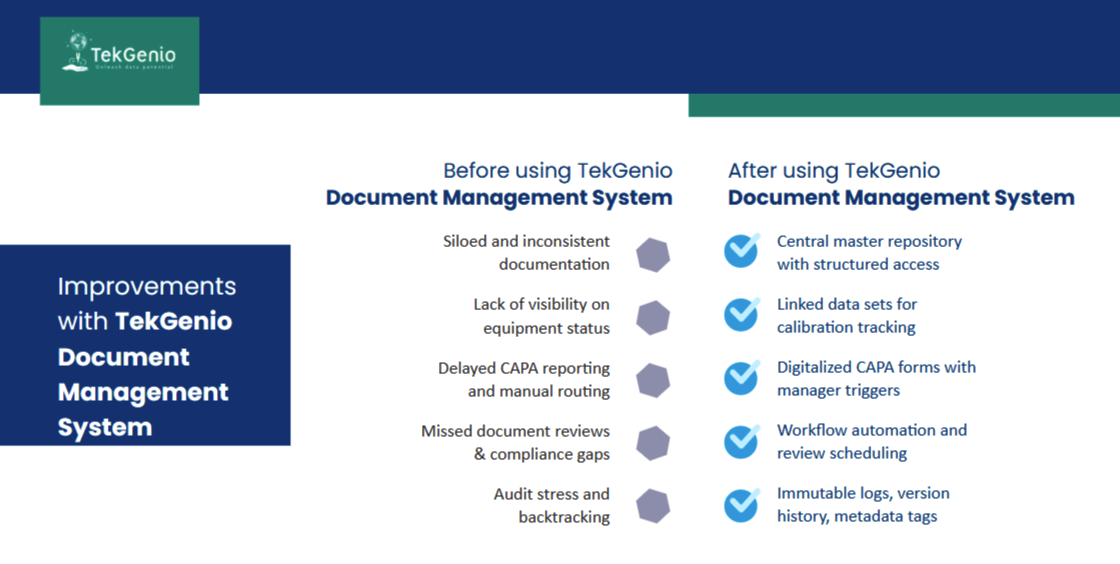Click 'Improvements with TekGenio Document Management System' title box
Image resolution: width=1120 pixels, height=564 pixels.
[x=145, y=346]
